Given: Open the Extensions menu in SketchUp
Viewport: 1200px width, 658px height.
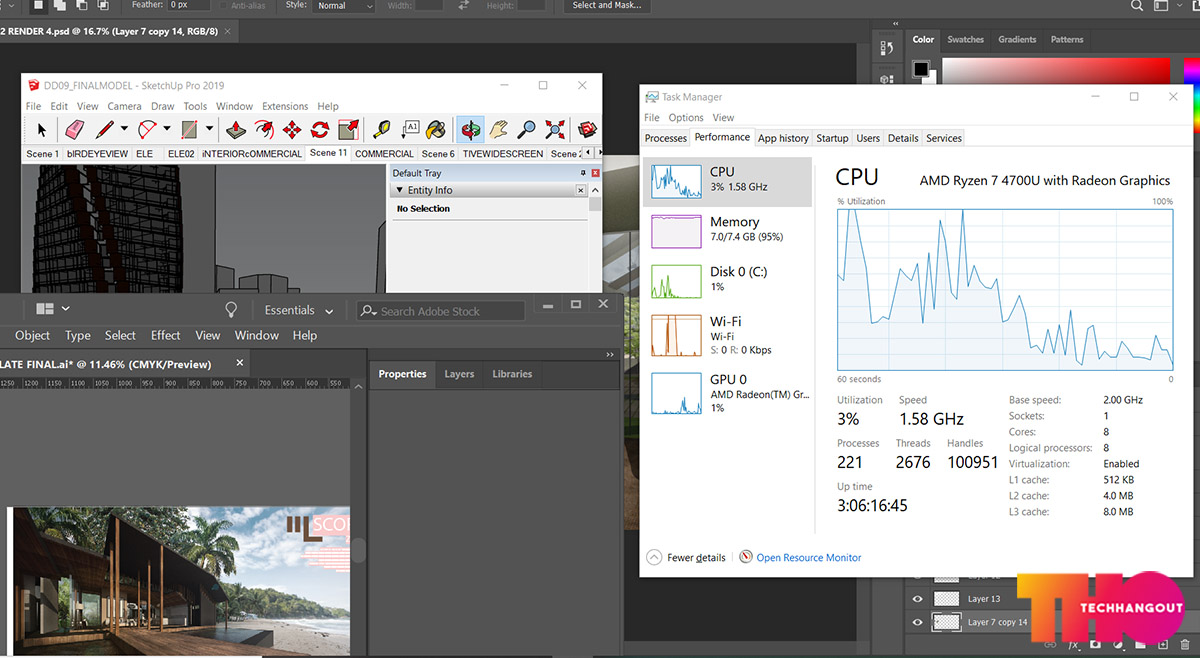Looking at the screenshot, I should (x=285, y=106).
